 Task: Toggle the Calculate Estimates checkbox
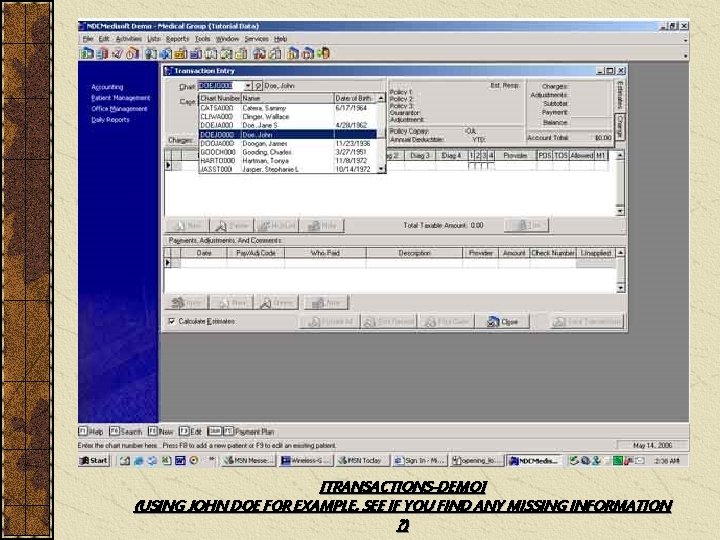coord(172,321)
